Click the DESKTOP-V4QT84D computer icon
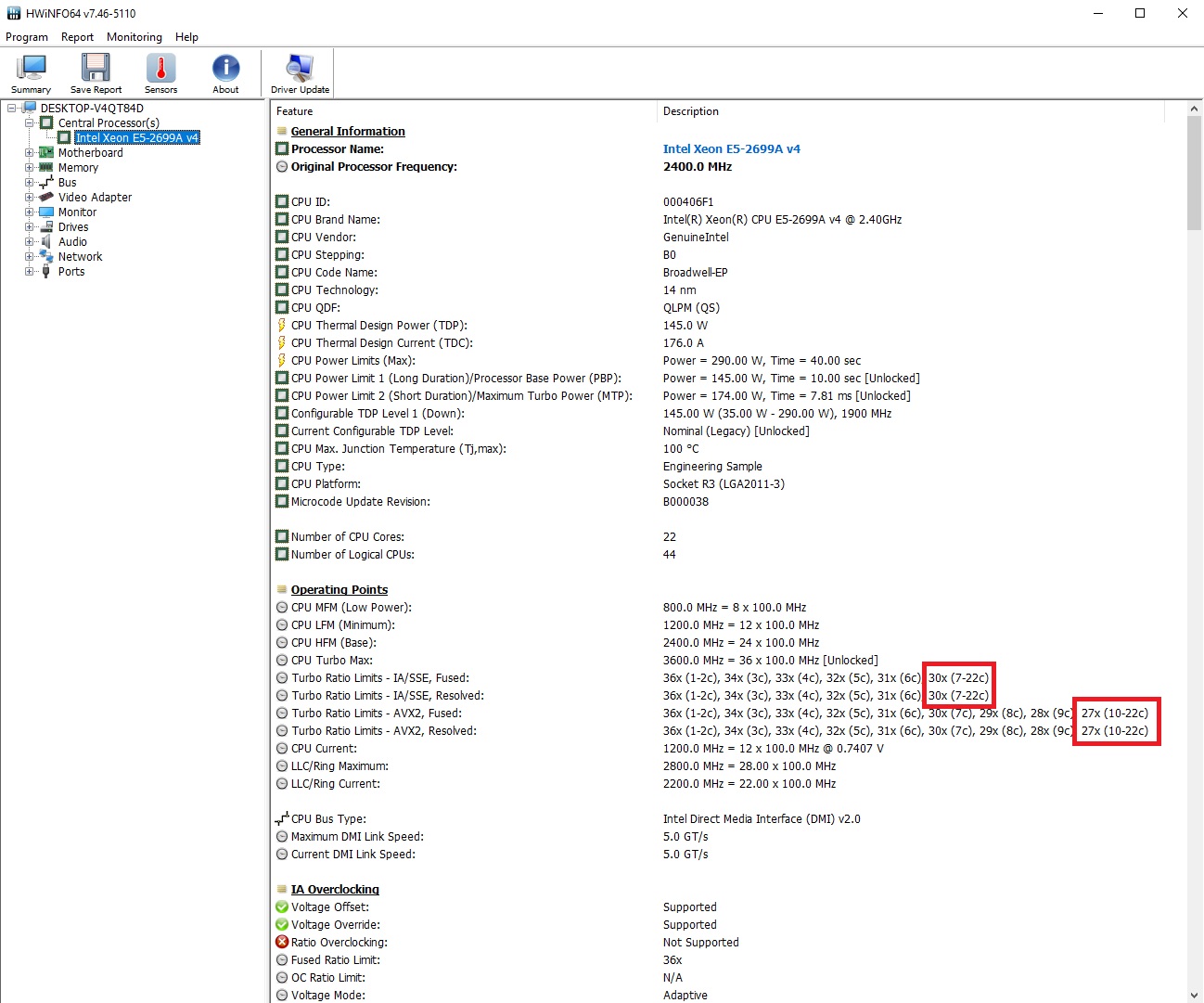The width and height of the screenshot is (1204, 1003). [x=30, y=109]
